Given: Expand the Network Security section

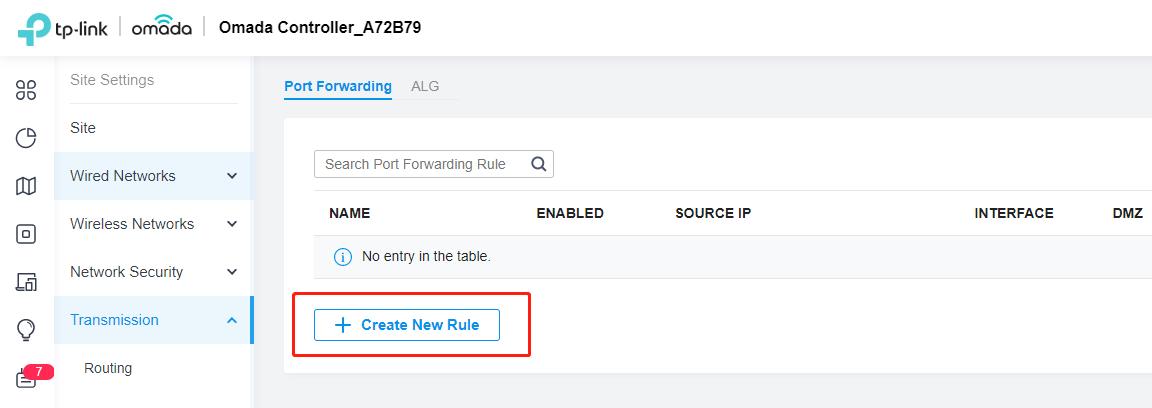Looking at the screenshot, I should pos(154,272).
